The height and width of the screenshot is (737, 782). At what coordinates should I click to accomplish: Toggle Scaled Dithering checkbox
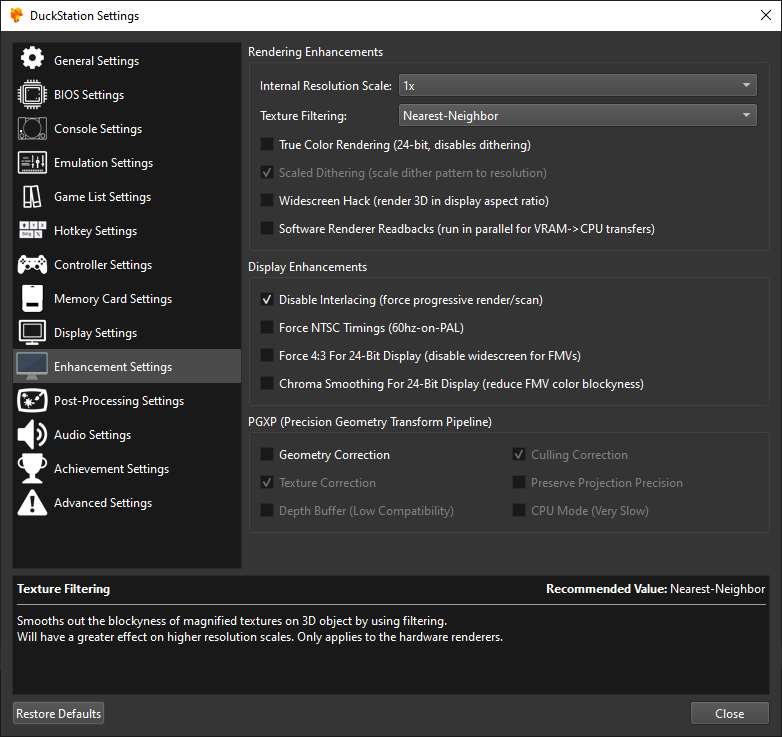[x=267, y=173]
